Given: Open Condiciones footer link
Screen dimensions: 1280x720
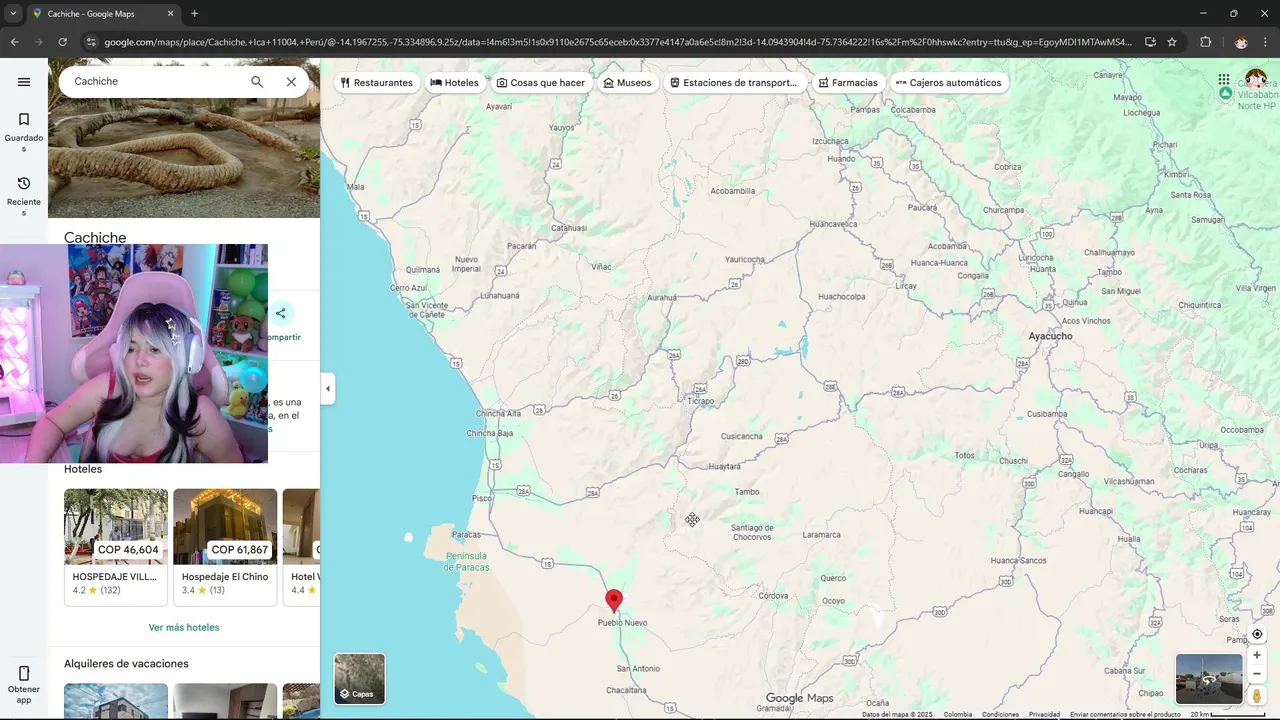Looking at the screenshot, I should click(1000, 714).
